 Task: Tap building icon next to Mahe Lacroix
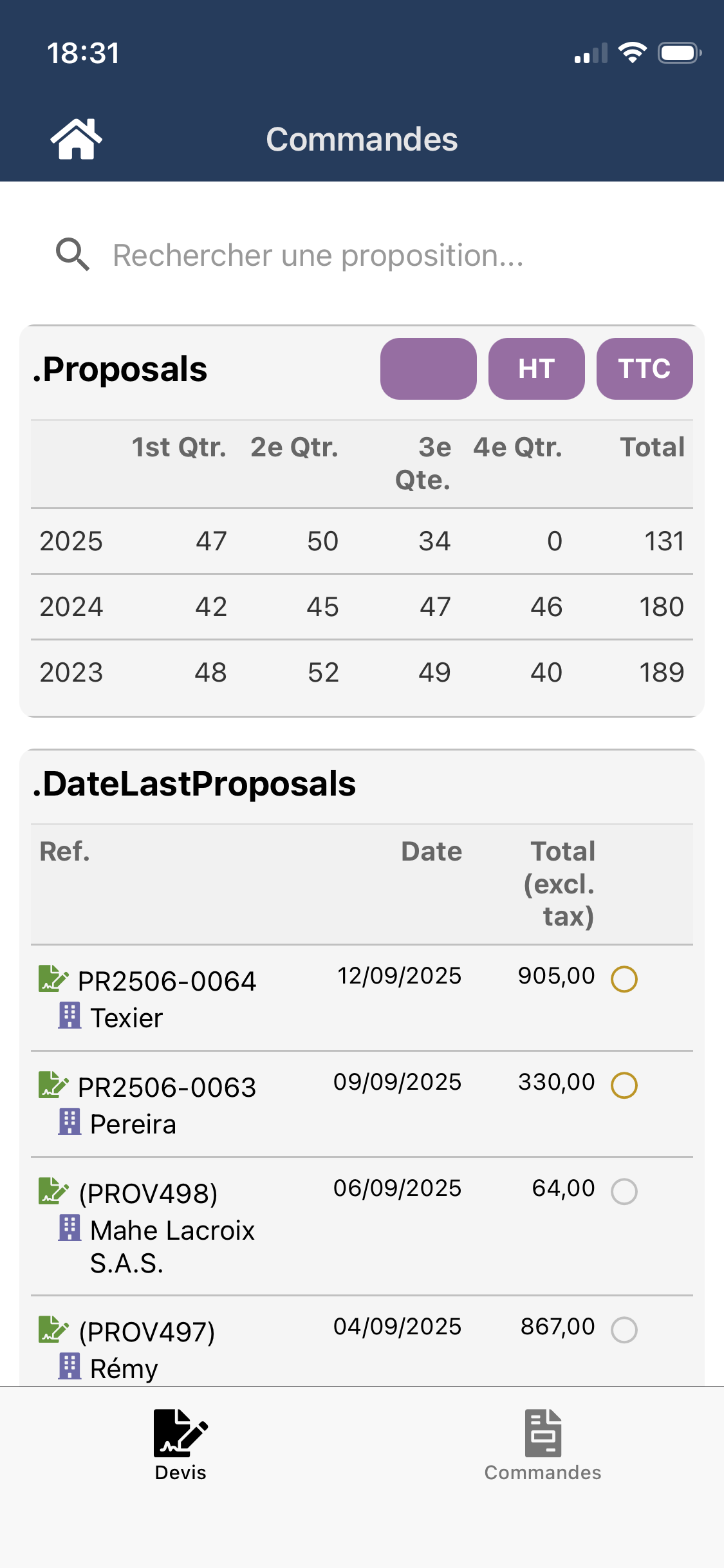(x=70, y=1228)
